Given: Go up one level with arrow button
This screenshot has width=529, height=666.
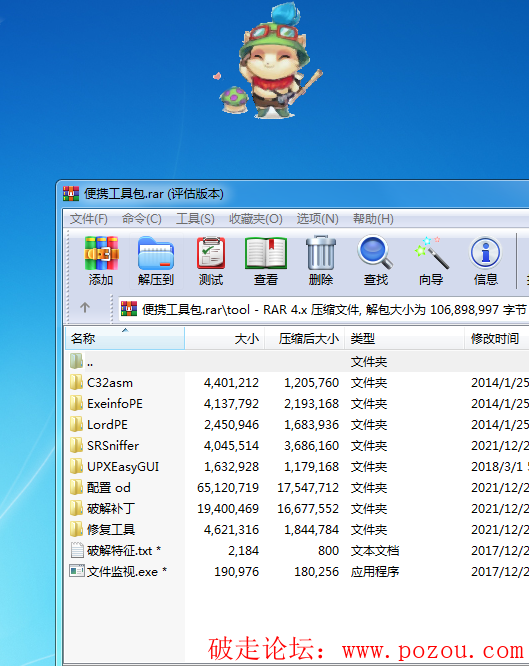Looking at the screenshot, I should [x=85, y=308].
